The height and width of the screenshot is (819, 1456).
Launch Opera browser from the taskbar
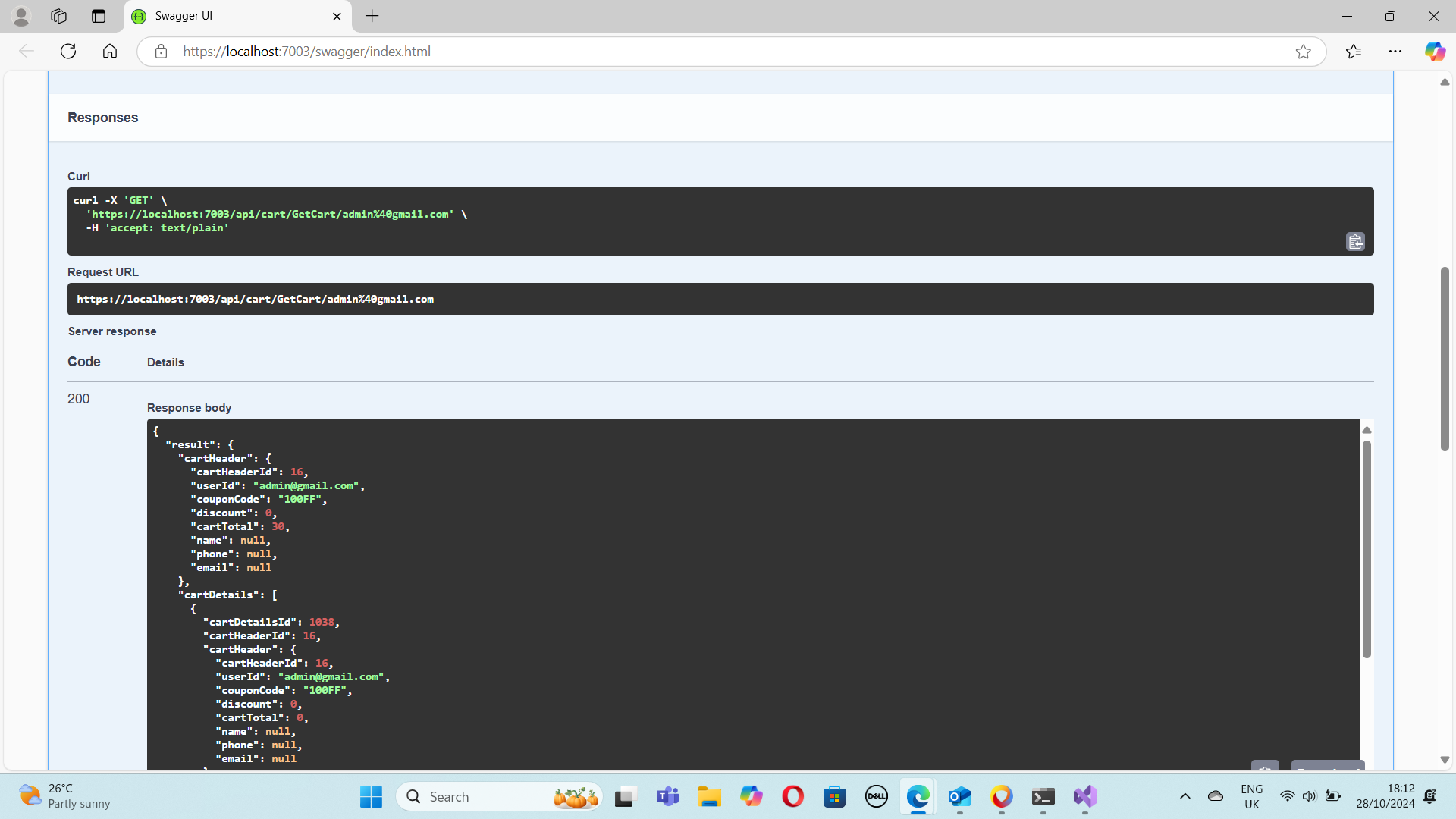pos(793,796)
